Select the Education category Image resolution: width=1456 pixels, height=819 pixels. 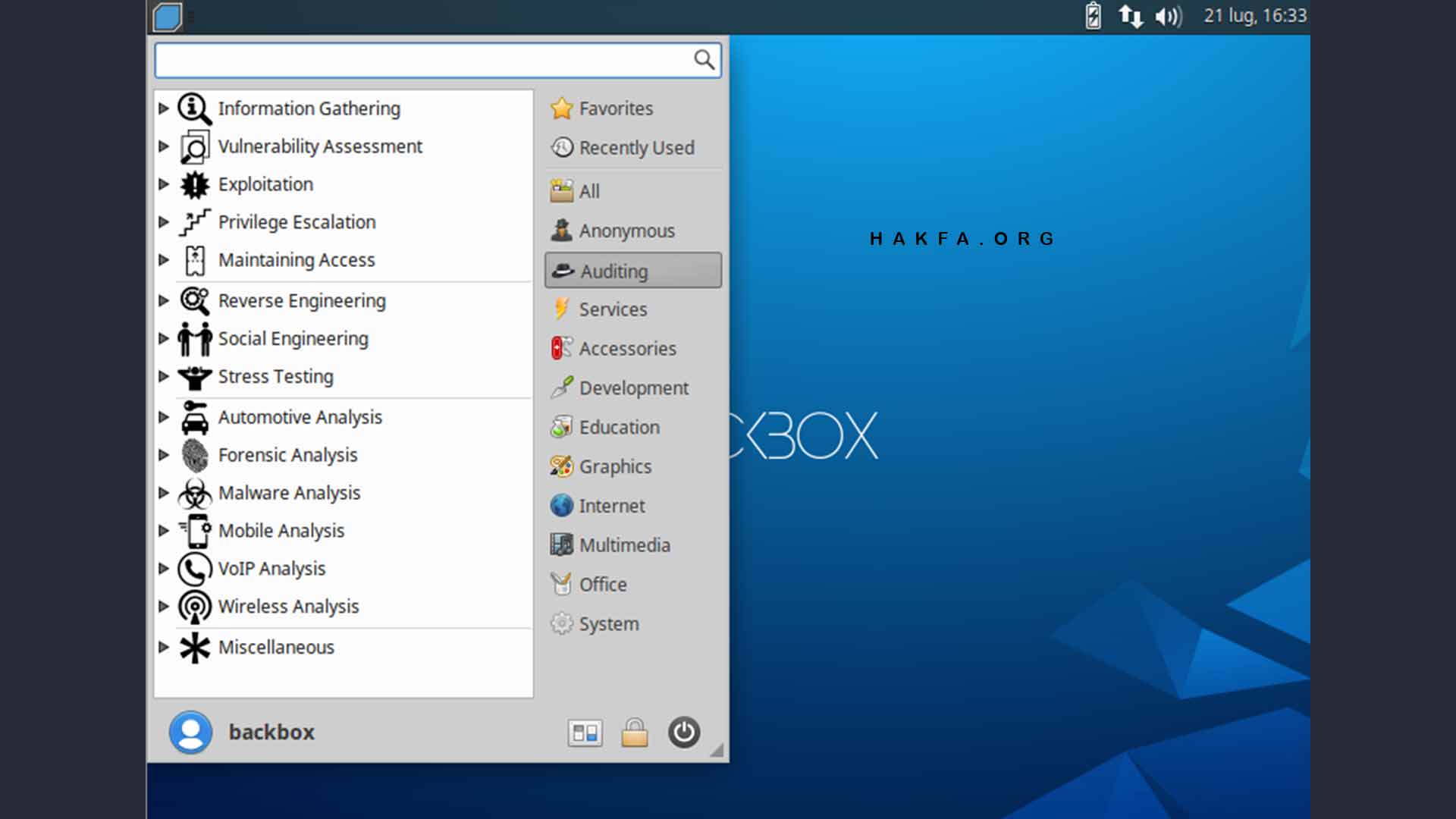click(633, 428)
